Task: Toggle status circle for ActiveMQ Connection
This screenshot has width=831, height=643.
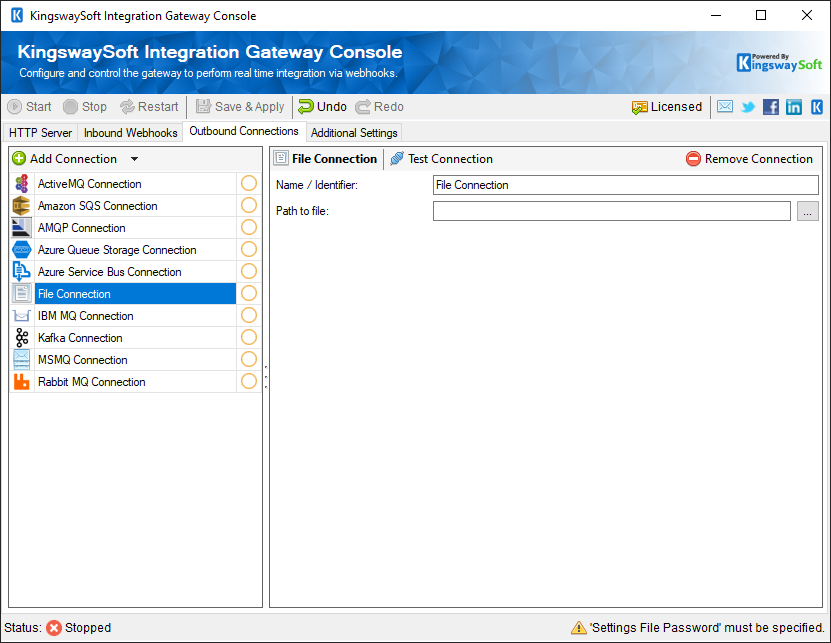Action: 249,183
